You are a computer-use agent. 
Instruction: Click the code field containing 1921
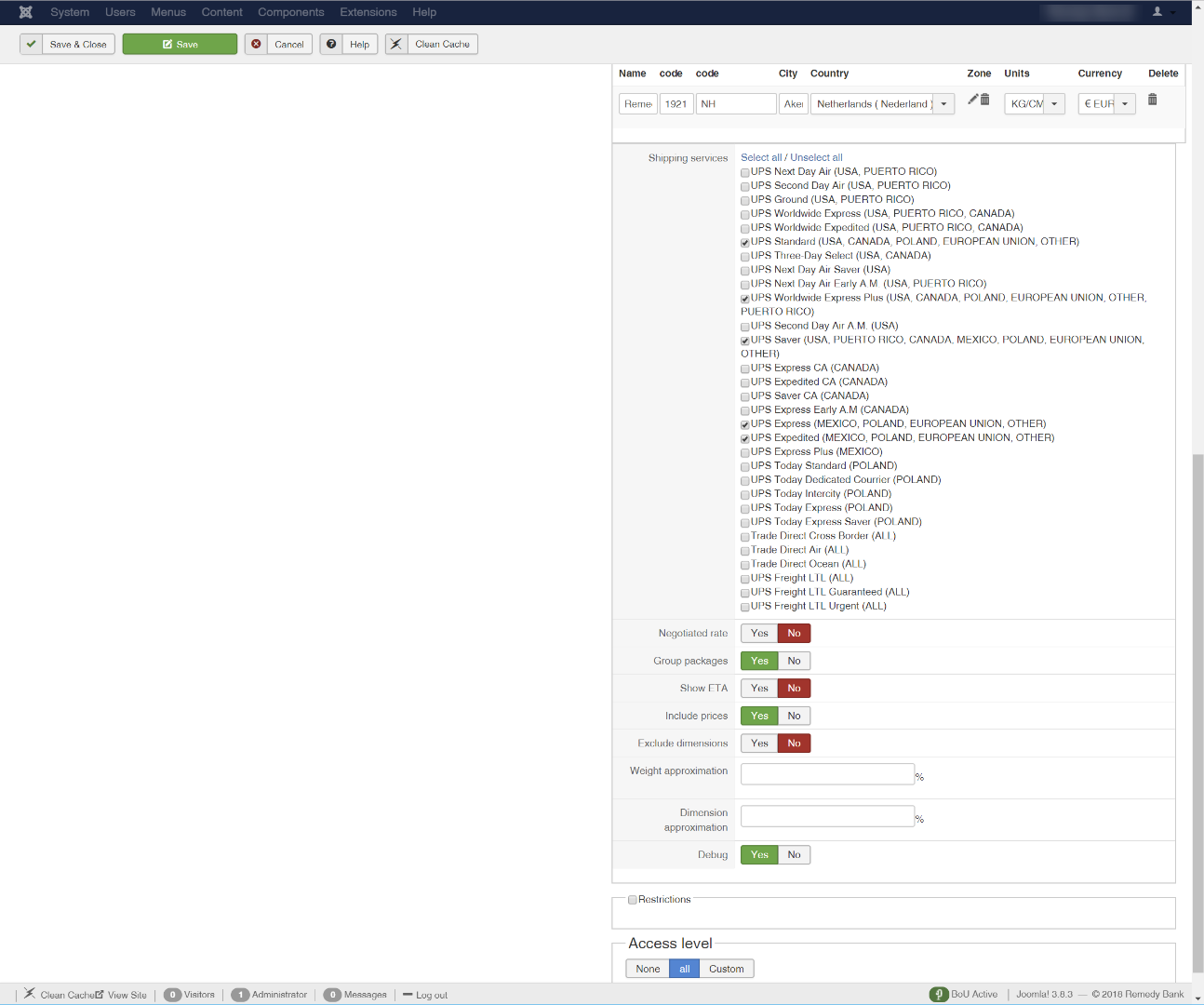point(676,104)
